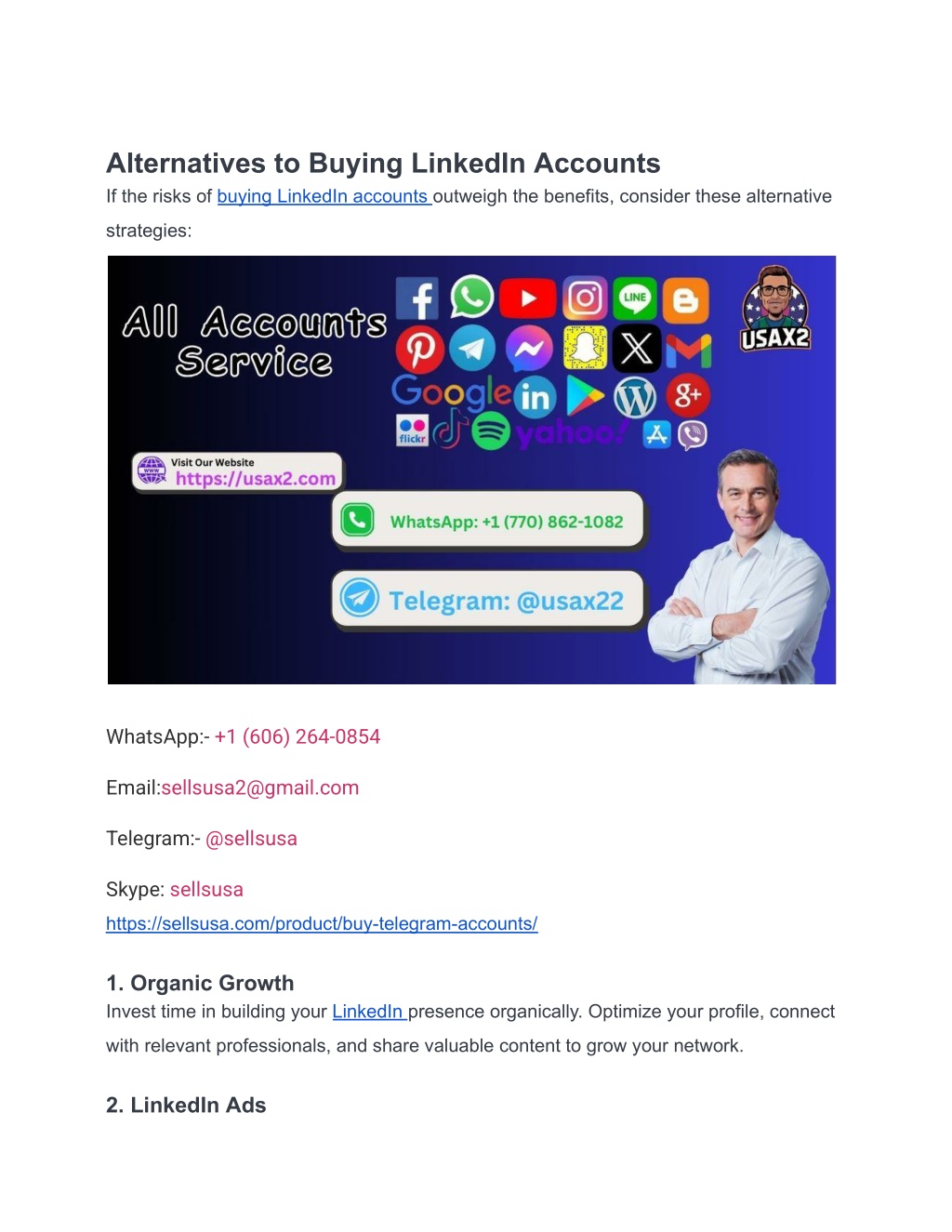Open the 'buying LinkedIn accounts' link
952x1232 pixels.
324,196
